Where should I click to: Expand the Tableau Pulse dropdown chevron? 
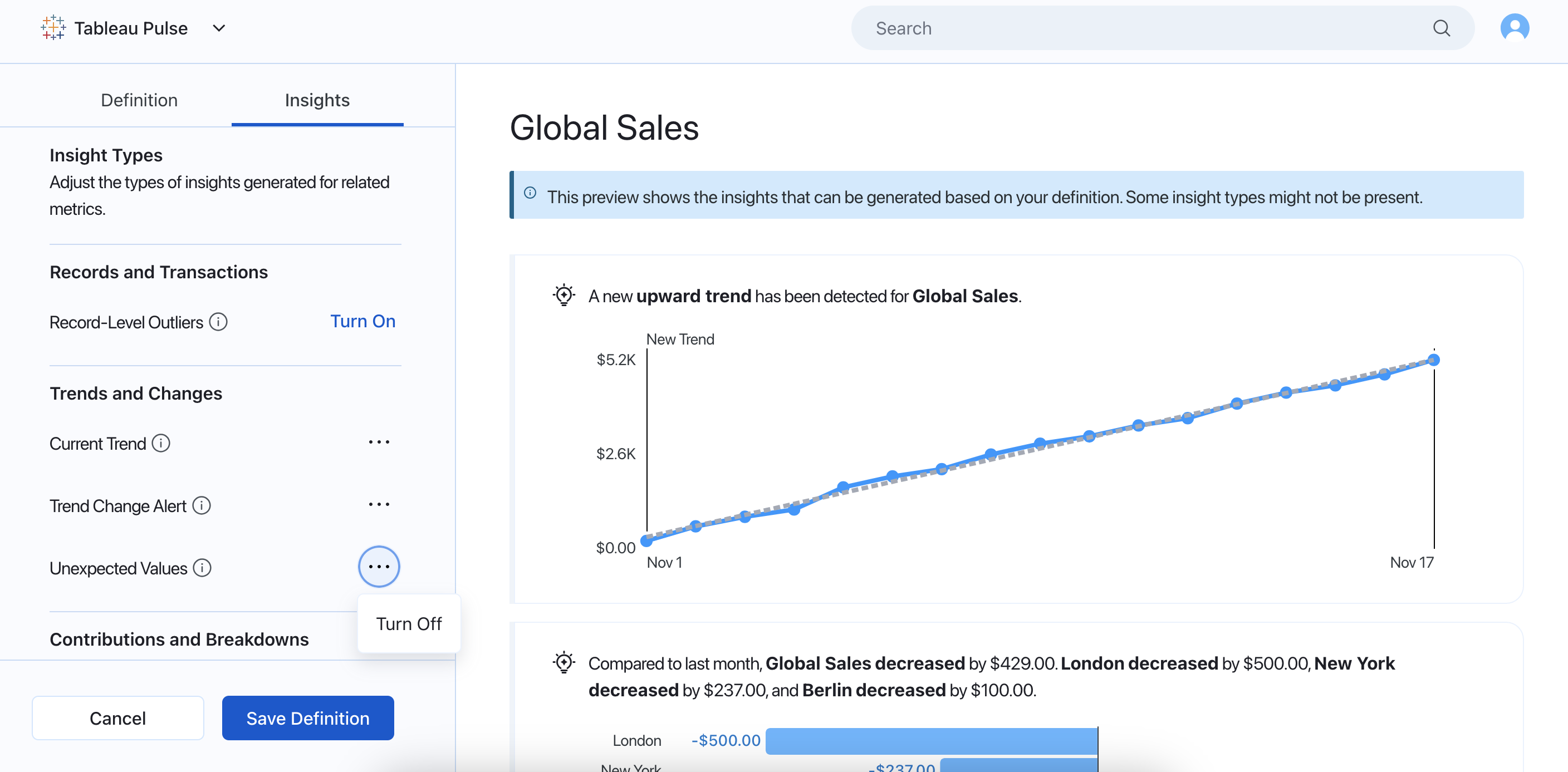(219, 28)
